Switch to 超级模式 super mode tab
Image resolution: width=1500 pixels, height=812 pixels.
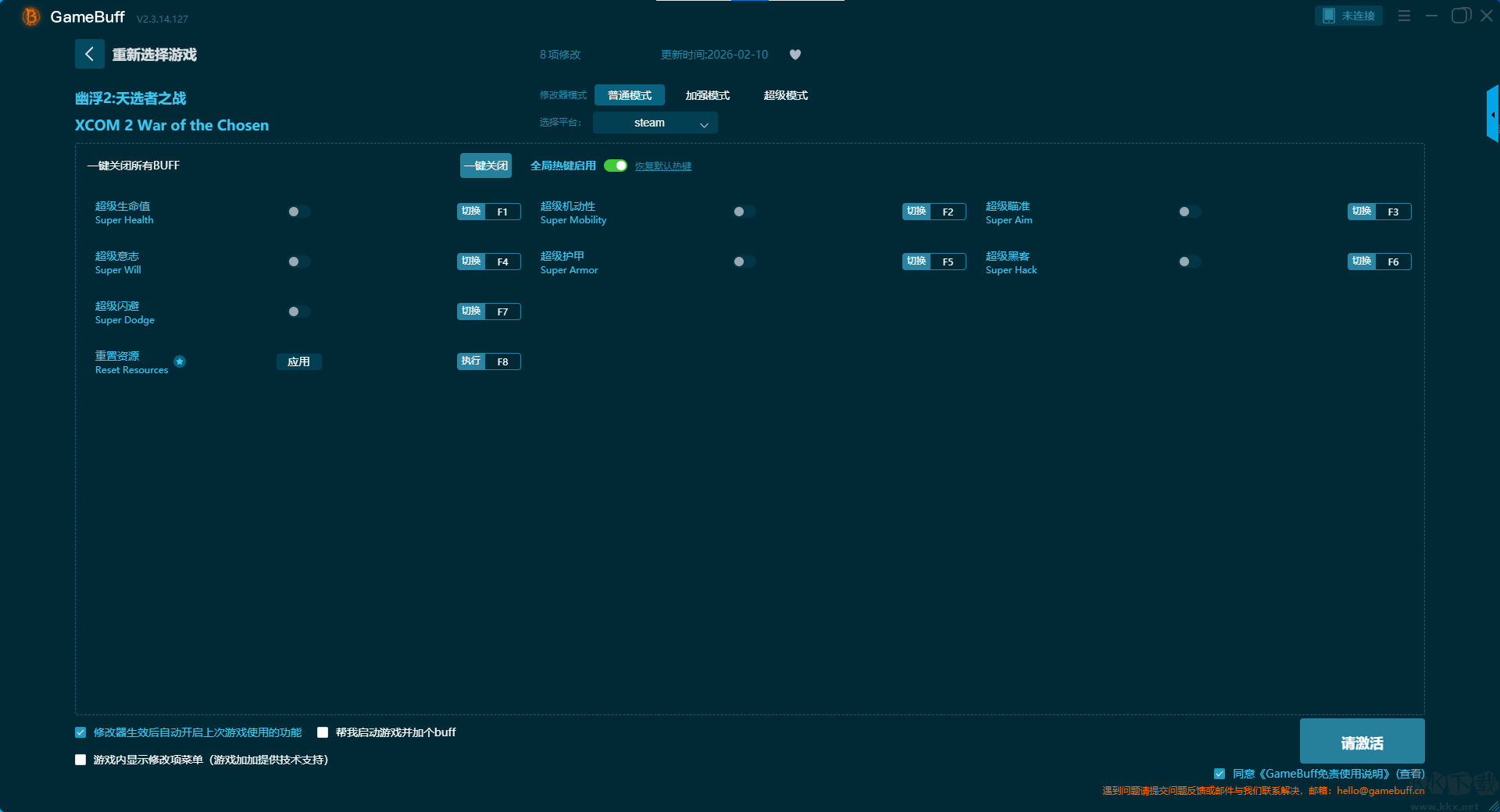[x=785, y=95]
